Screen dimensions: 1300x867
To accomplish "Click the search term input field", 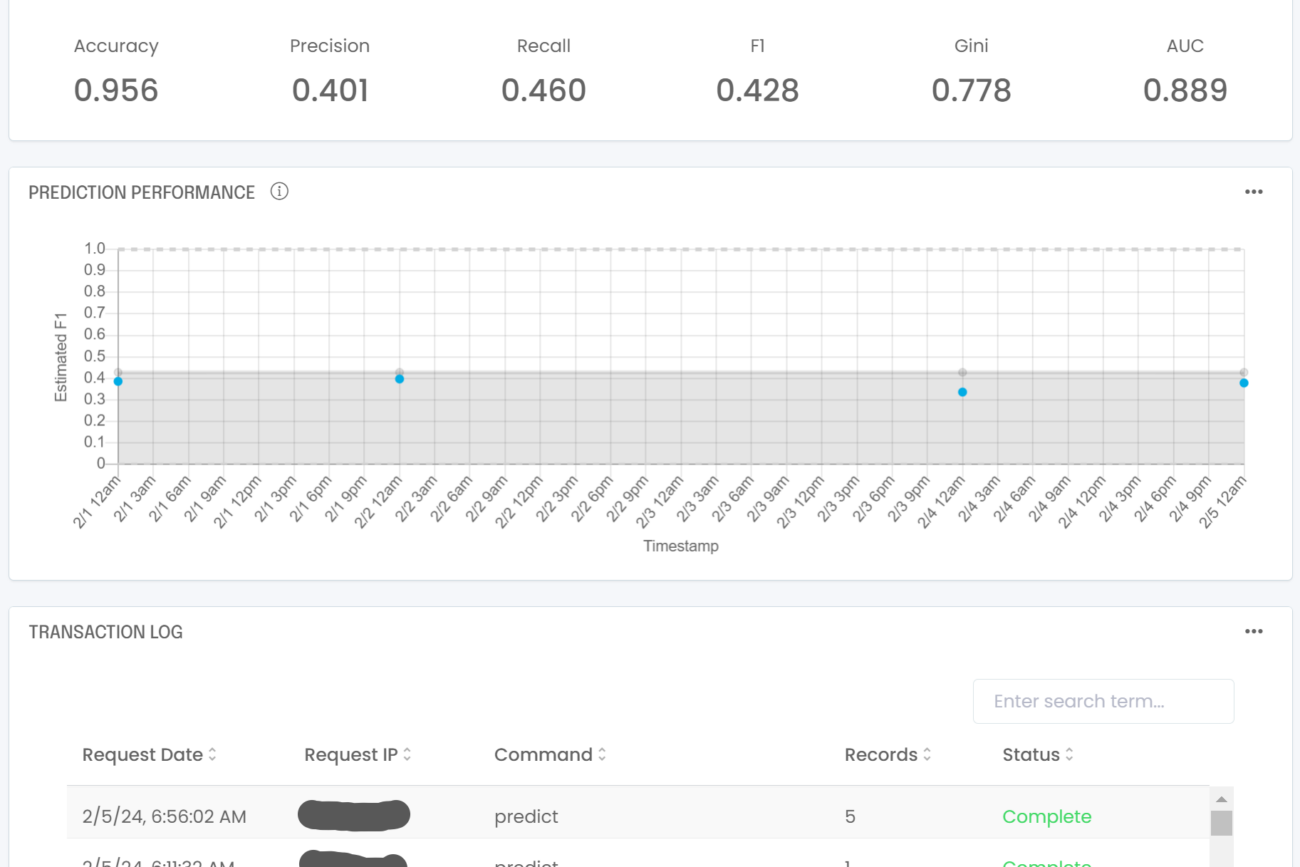I will tap(1103, 701).
